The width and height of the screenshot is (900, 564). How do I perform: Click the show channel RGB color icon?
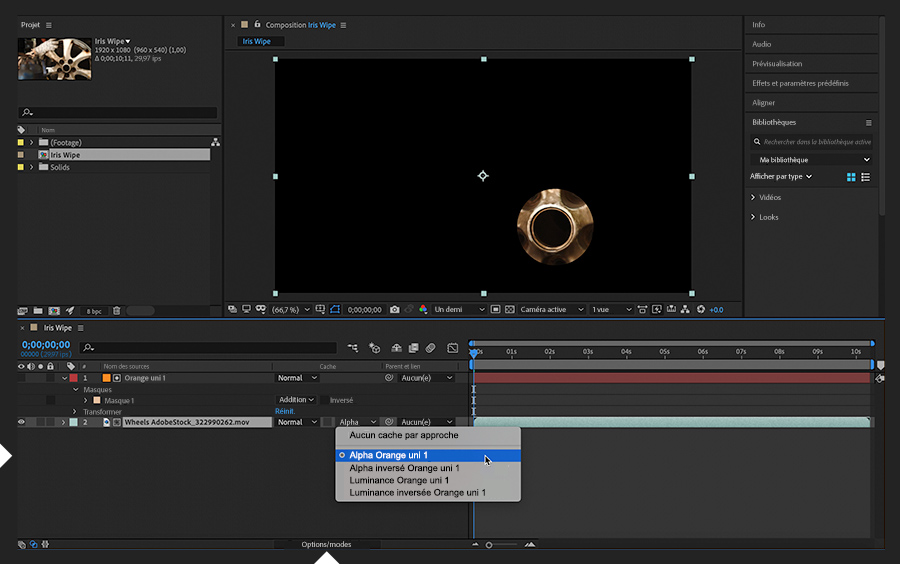coord(423,310)
